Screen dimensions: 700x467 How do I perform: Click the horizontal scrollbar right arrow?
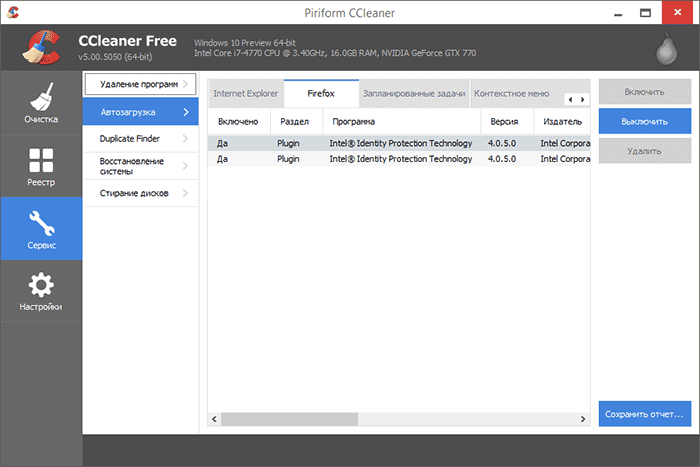click(583, 419)
